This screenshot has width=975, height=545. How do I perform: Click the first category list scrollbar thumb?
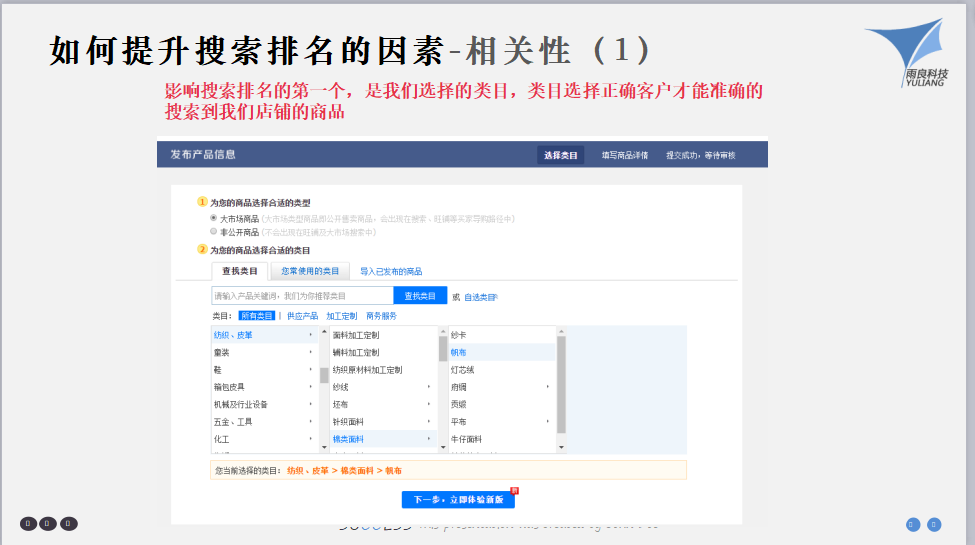(x=324, y=375)
